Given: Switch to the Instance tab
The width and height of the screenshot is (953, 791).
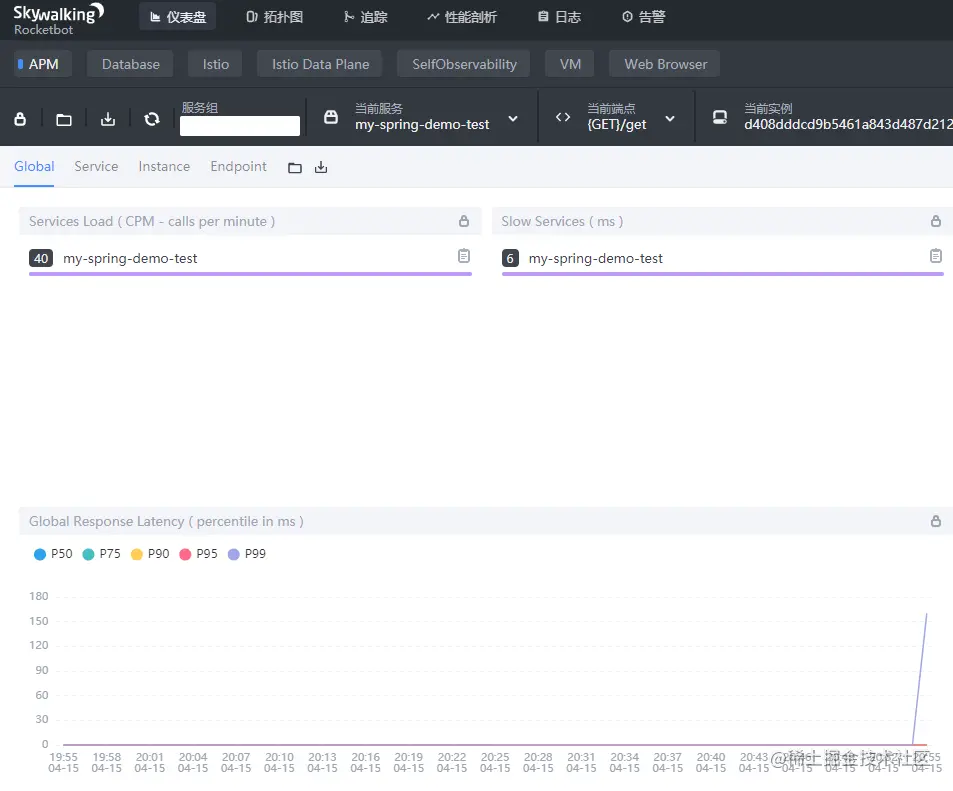Looking at the screenshot, I should 164,167.
